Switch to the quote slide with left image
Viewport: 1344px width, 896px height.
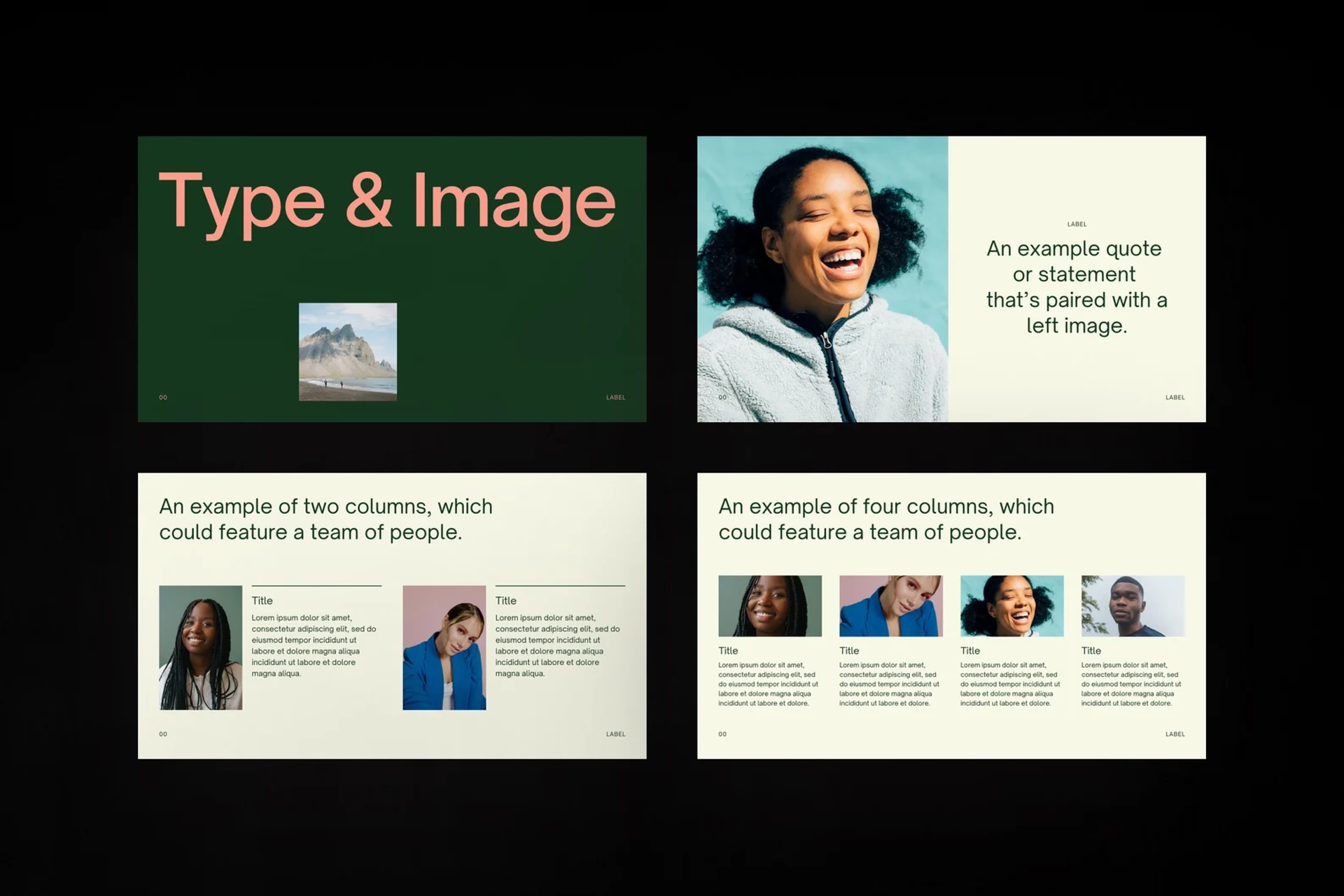click(x=1076, y=287)
